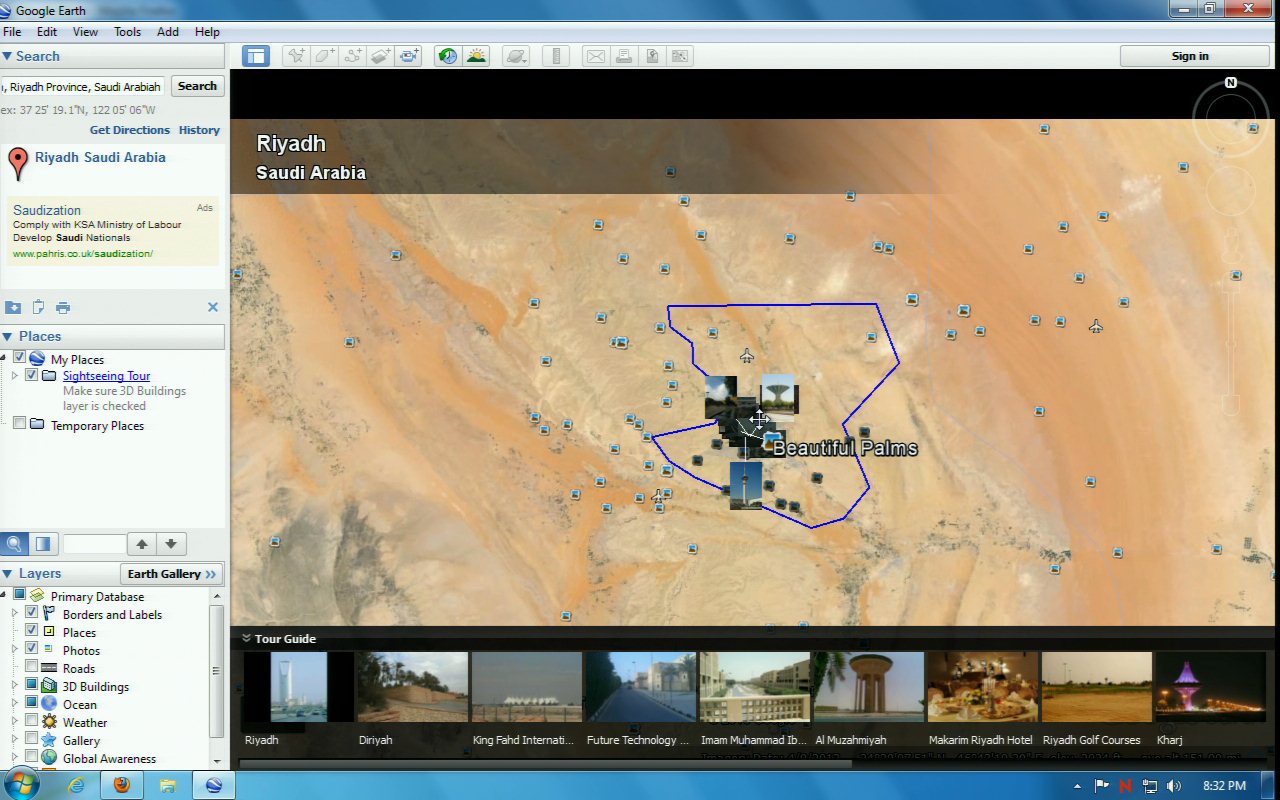The width and height of the screenshot is (1280, 800).
Task: Open the ruler measurement tool
Action: [x=558, y=56]
